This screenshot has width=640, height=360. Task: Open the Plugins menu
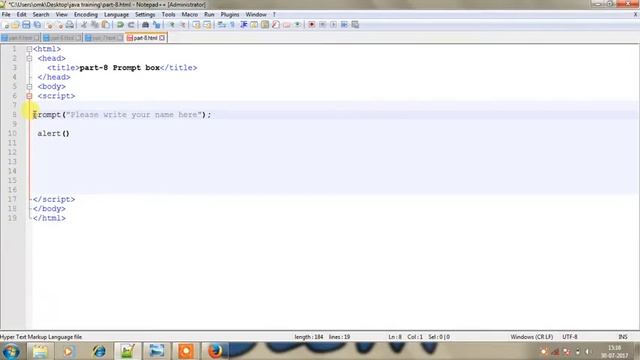230,14
